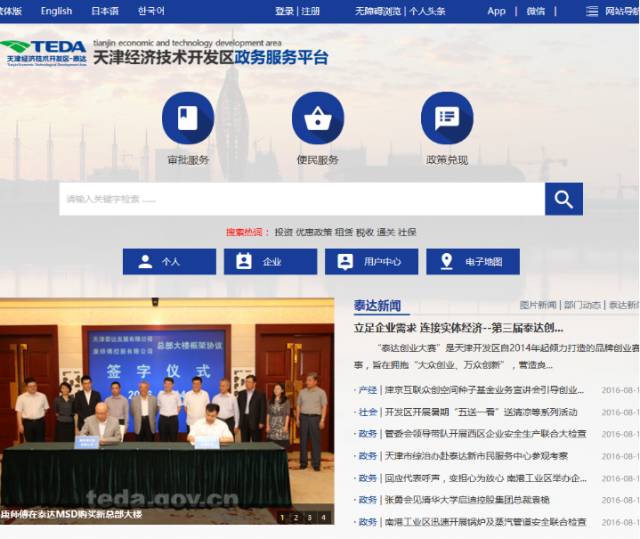
Task: Click the App link in top bar
Action: point(496,11)
